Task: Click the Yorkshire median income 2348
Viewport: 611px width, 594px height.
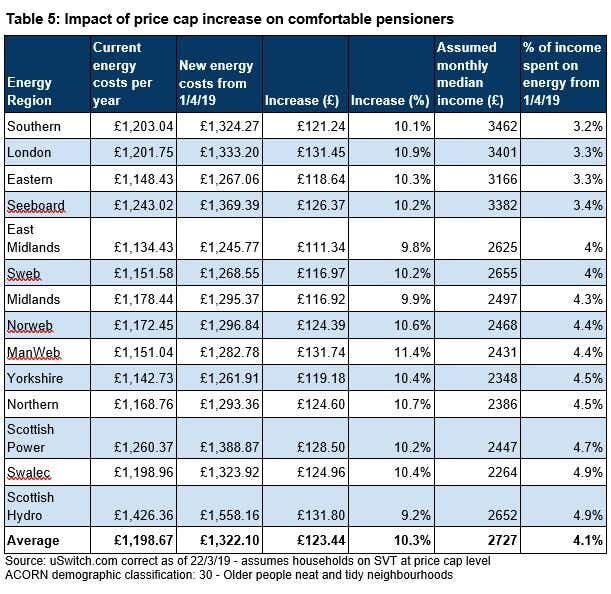Action: 477,378
